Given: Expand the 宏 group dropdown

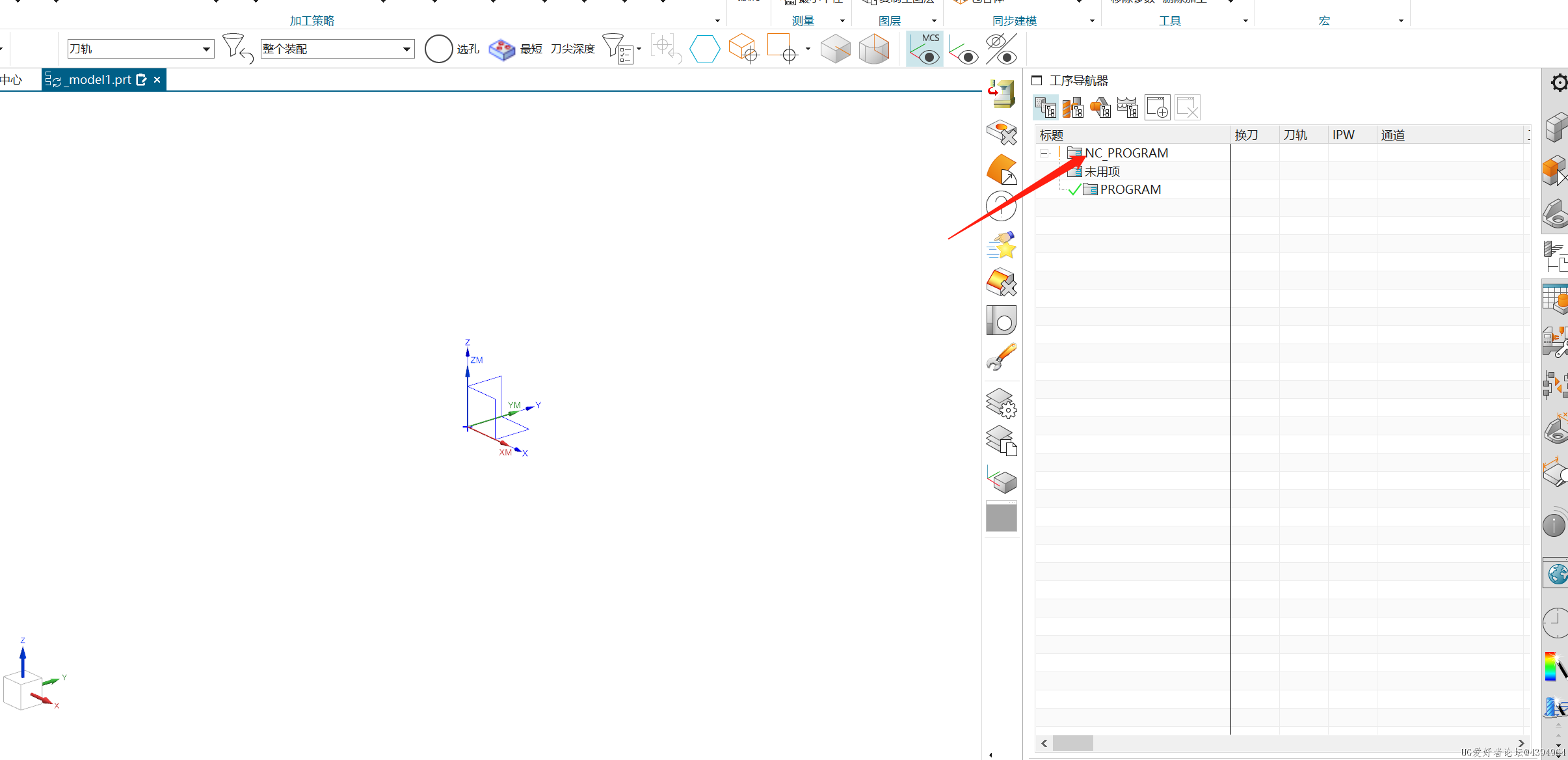Looking at the screenshot, I should tap(1401, 21).
